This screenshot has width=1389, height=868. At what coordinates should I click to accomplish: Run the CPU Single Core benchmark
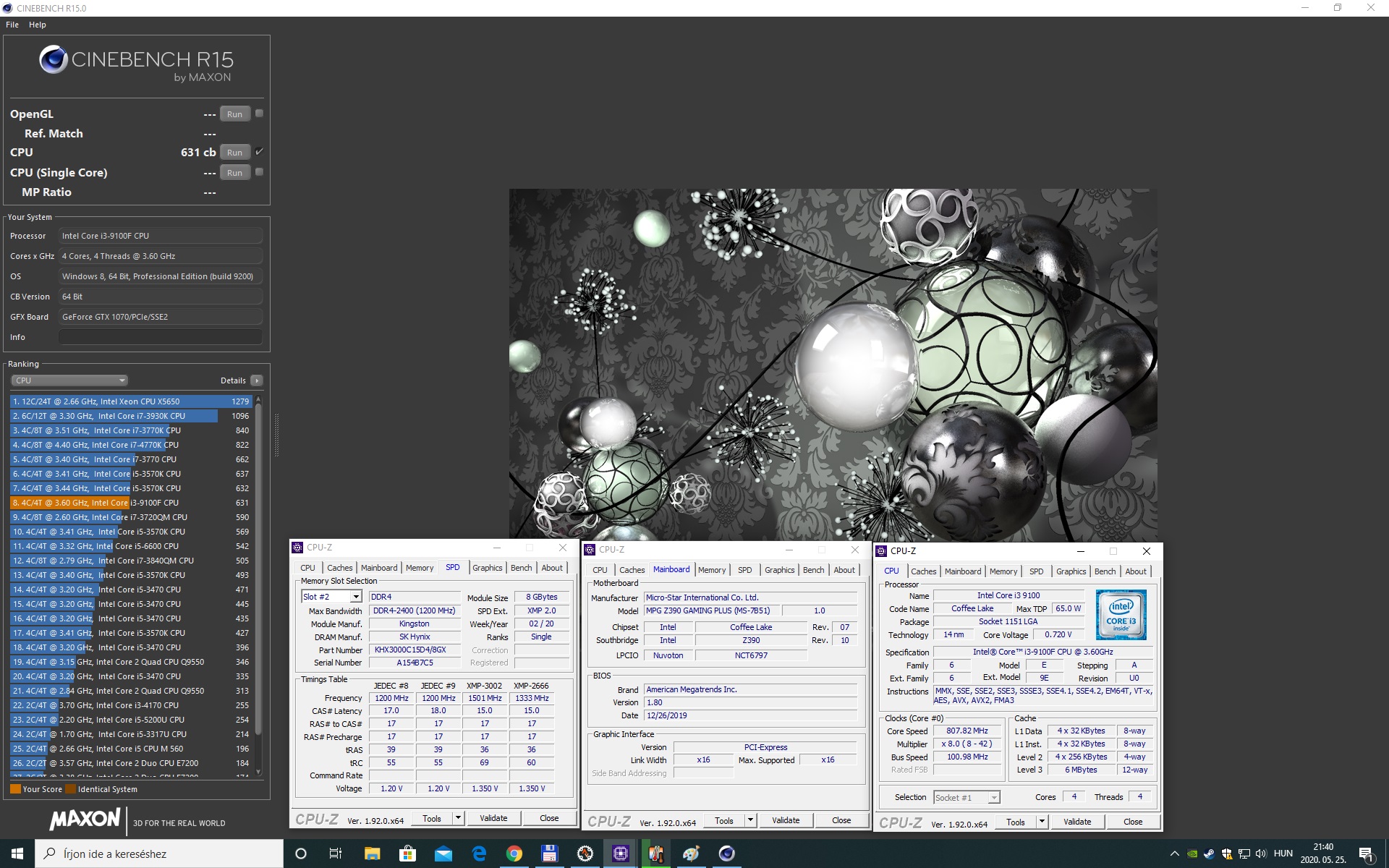(234, 173)
